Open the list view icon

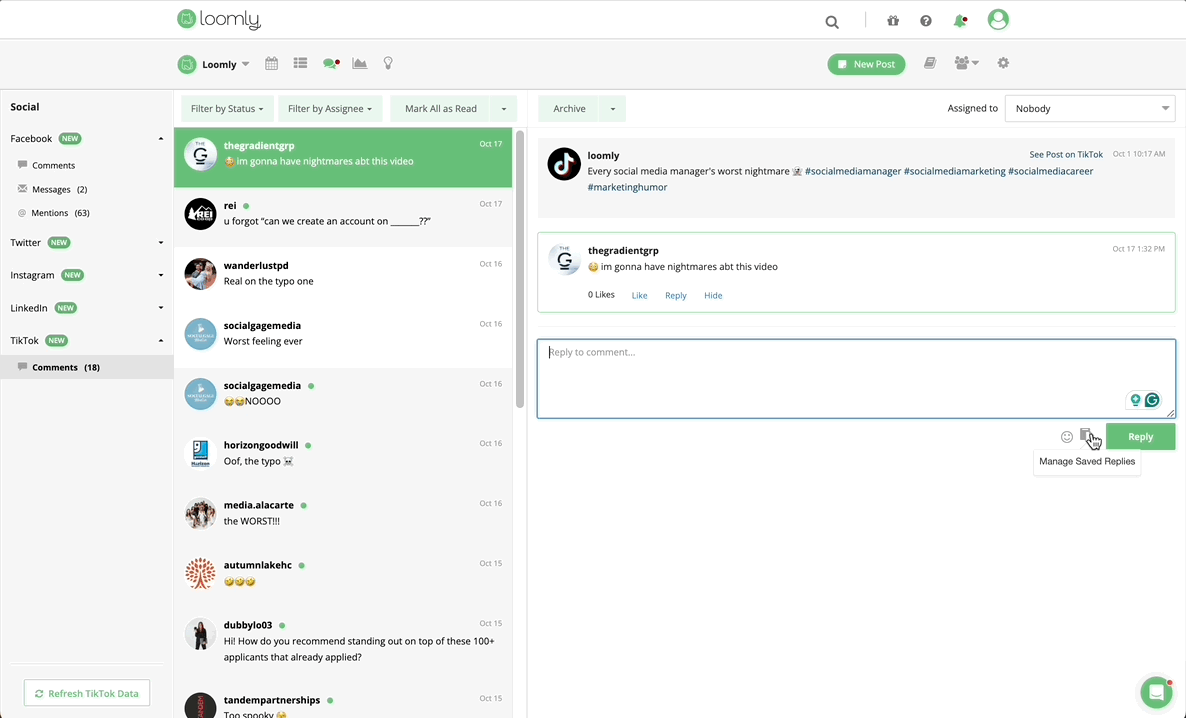(x=300, y=64)
